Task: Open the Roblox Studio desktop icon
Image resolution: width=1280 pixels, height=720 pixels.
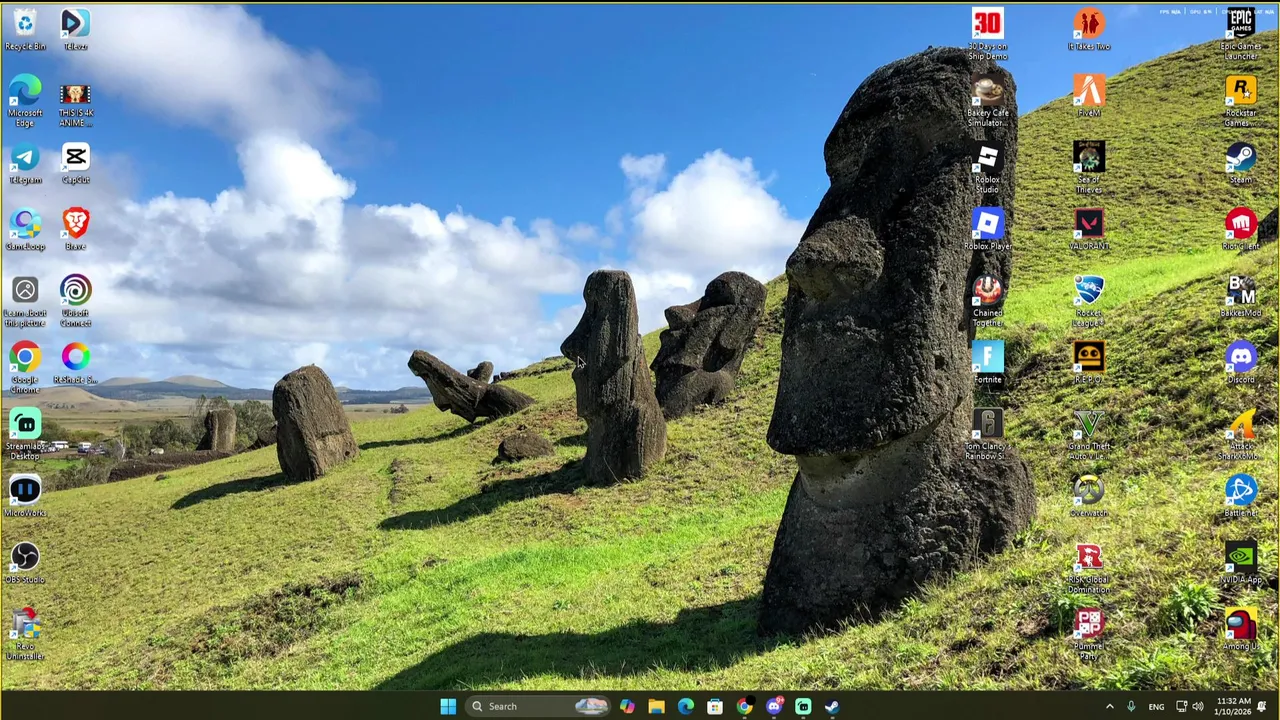Action: tap(988, 168)
